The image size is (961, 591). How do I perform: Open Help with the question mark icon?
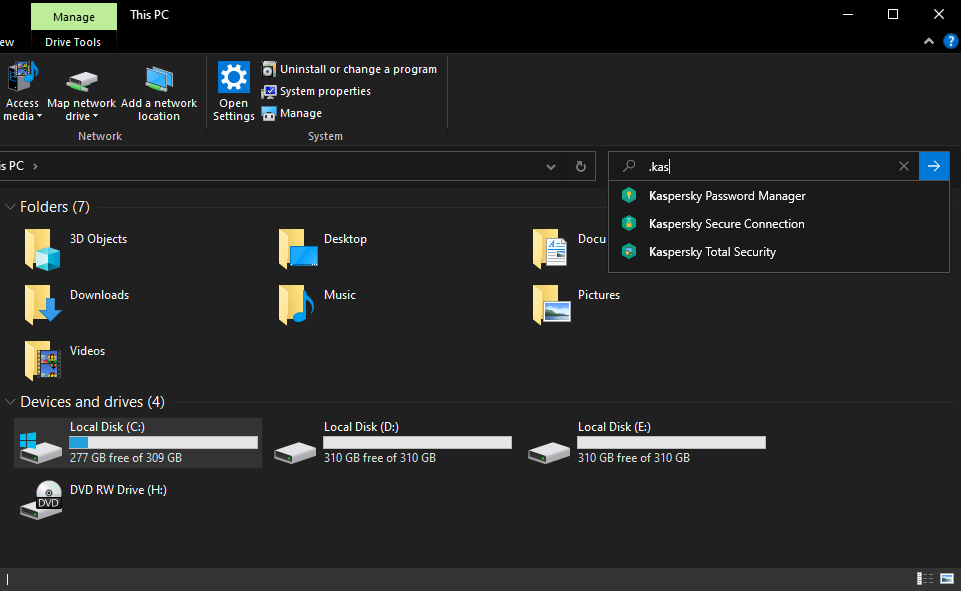coord(951,41)
